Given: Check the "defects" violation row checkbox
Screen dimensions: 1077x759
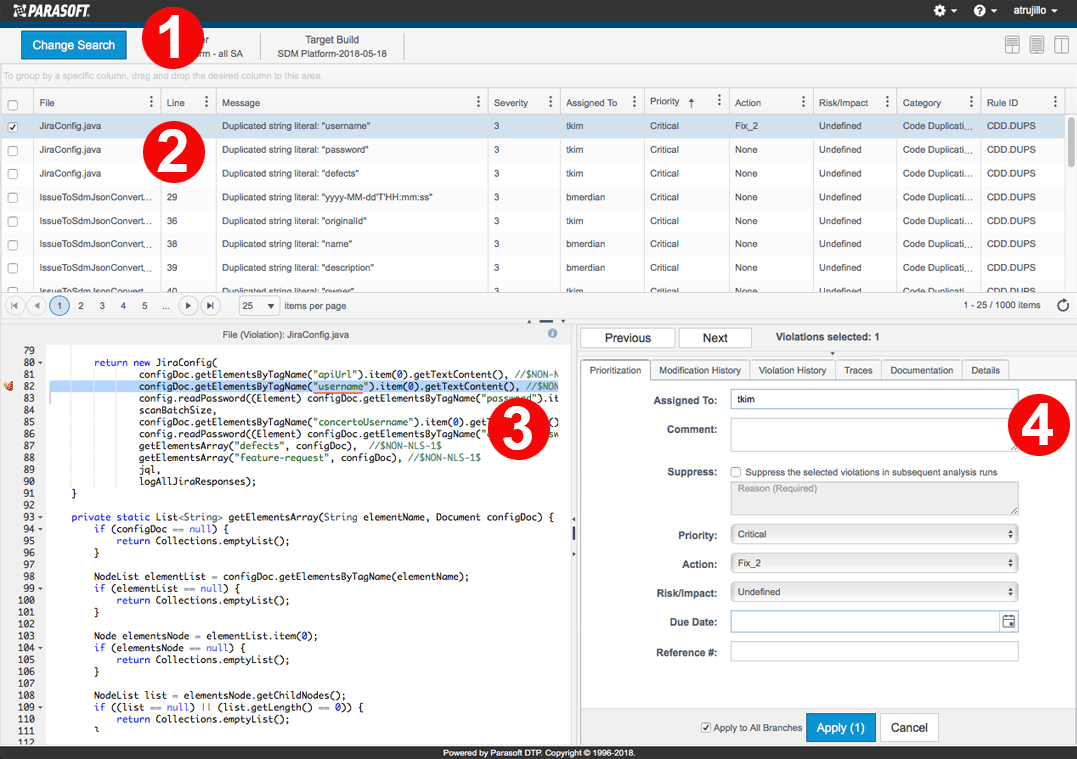Looking at the screenshot, I should tap(13, 174).
